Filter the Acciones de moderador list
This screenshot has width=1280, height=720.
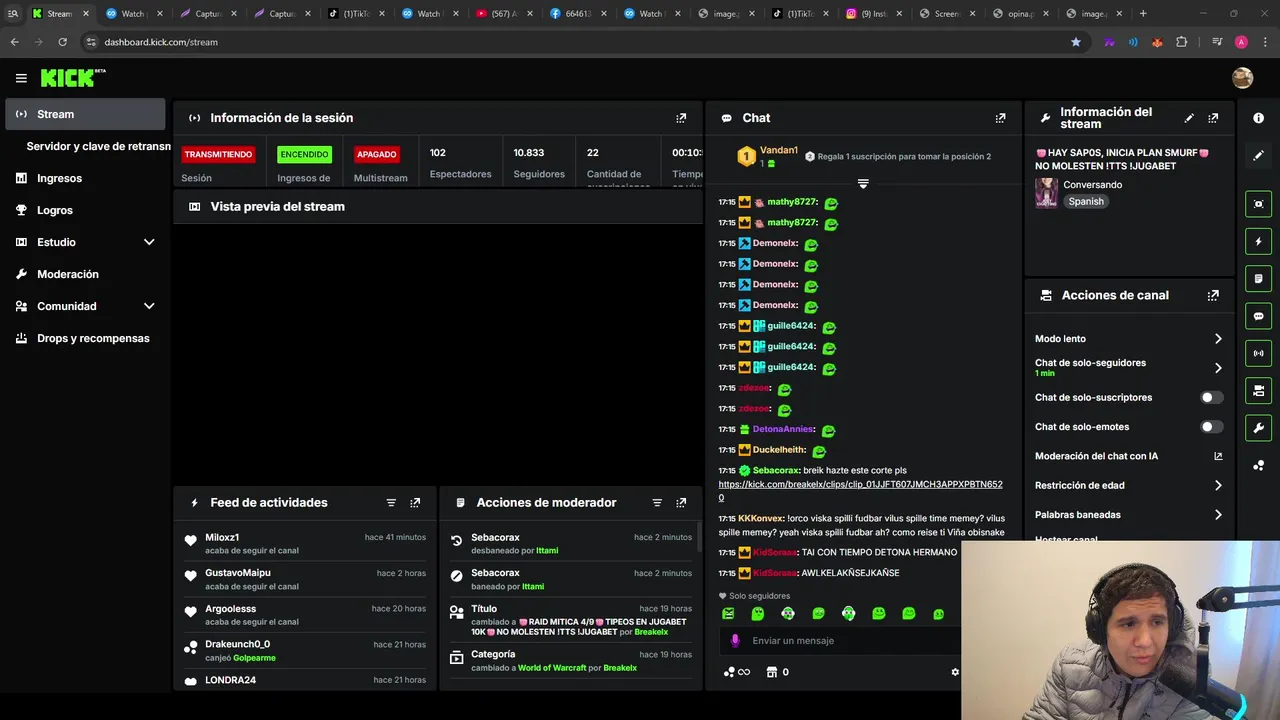point(657,503)
